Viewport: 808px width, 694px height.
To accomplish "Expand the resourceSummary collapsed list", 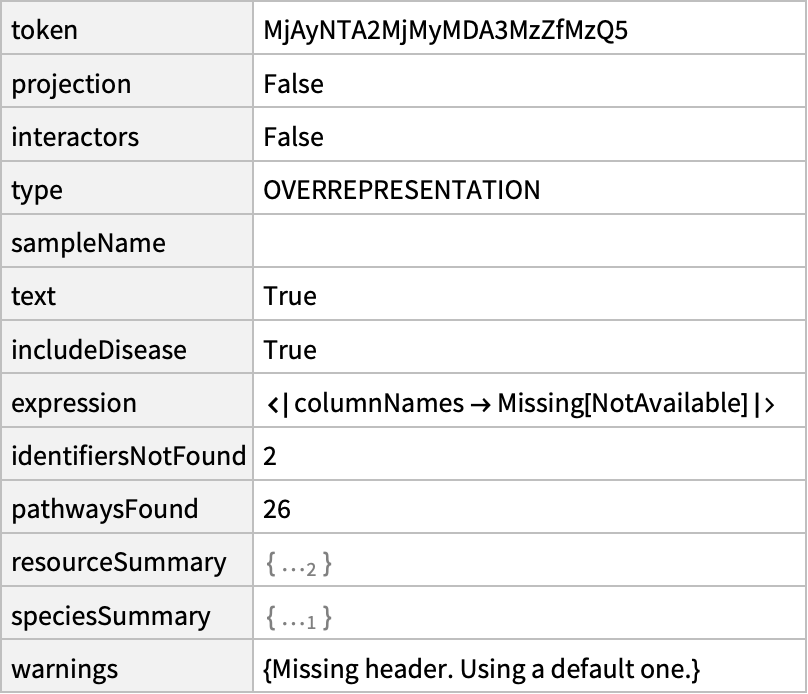I will [x=298, y=564].
